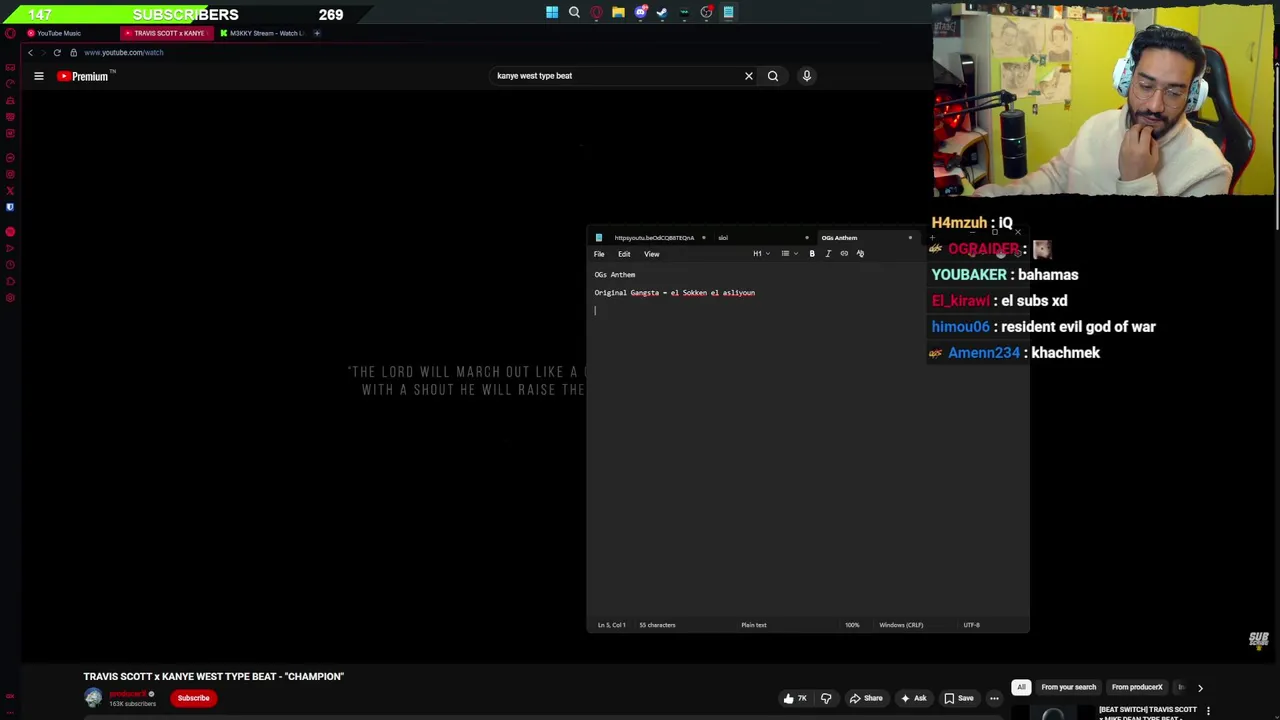Click the browser address bar
This screenshot has height=720, width=1280.
(x=124, y=52)
